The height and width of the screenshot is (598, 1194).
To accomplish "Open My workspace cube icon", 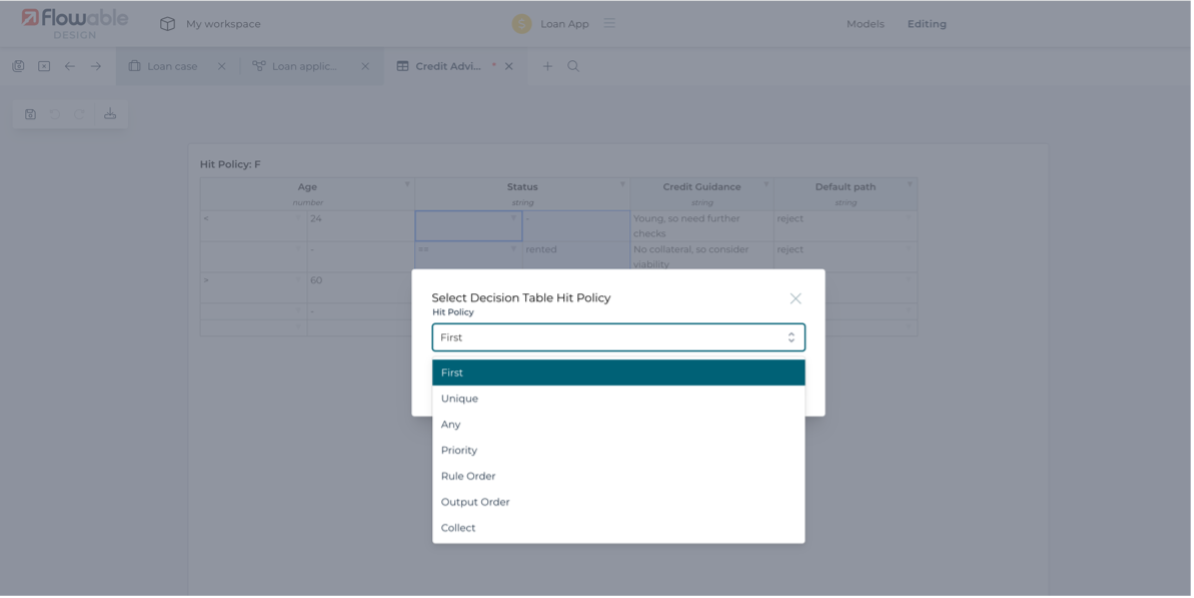I will [x=168, y=24].
